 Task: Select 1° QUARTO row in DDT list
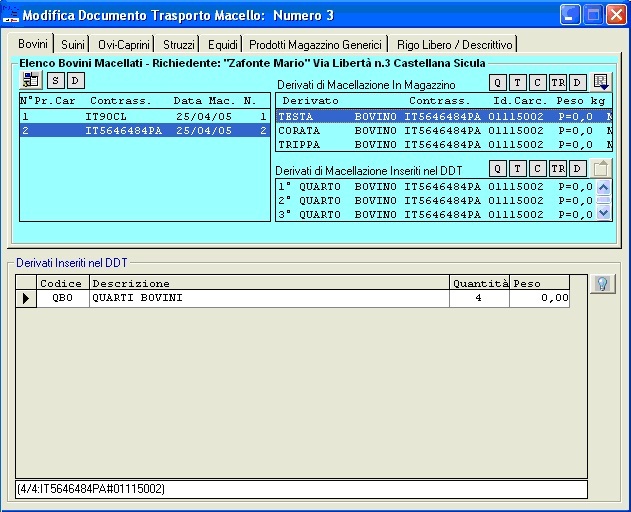(x=435, y=186)
